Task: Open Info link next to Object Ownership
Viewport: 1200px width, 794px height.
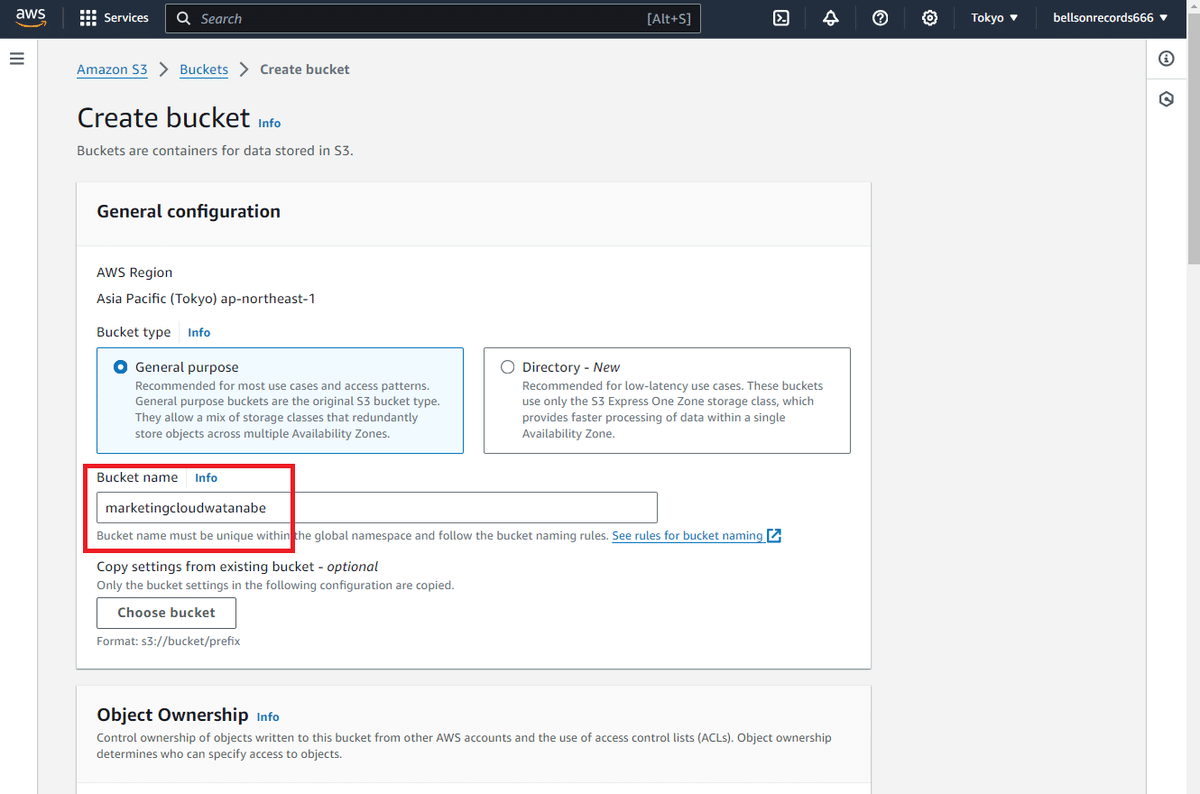Action: click(x=268, y=717)
